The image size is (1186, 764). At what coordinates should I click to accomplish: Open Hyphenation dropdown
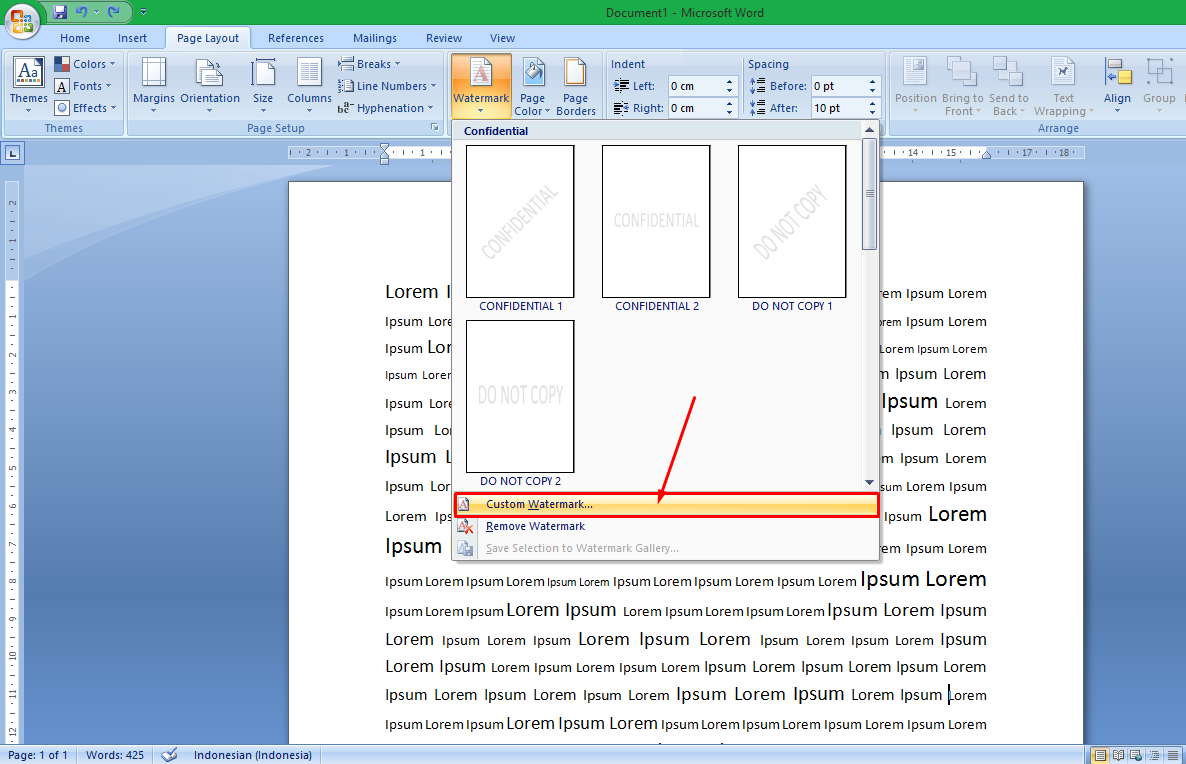pyautogui.click(x=386, y=108)
